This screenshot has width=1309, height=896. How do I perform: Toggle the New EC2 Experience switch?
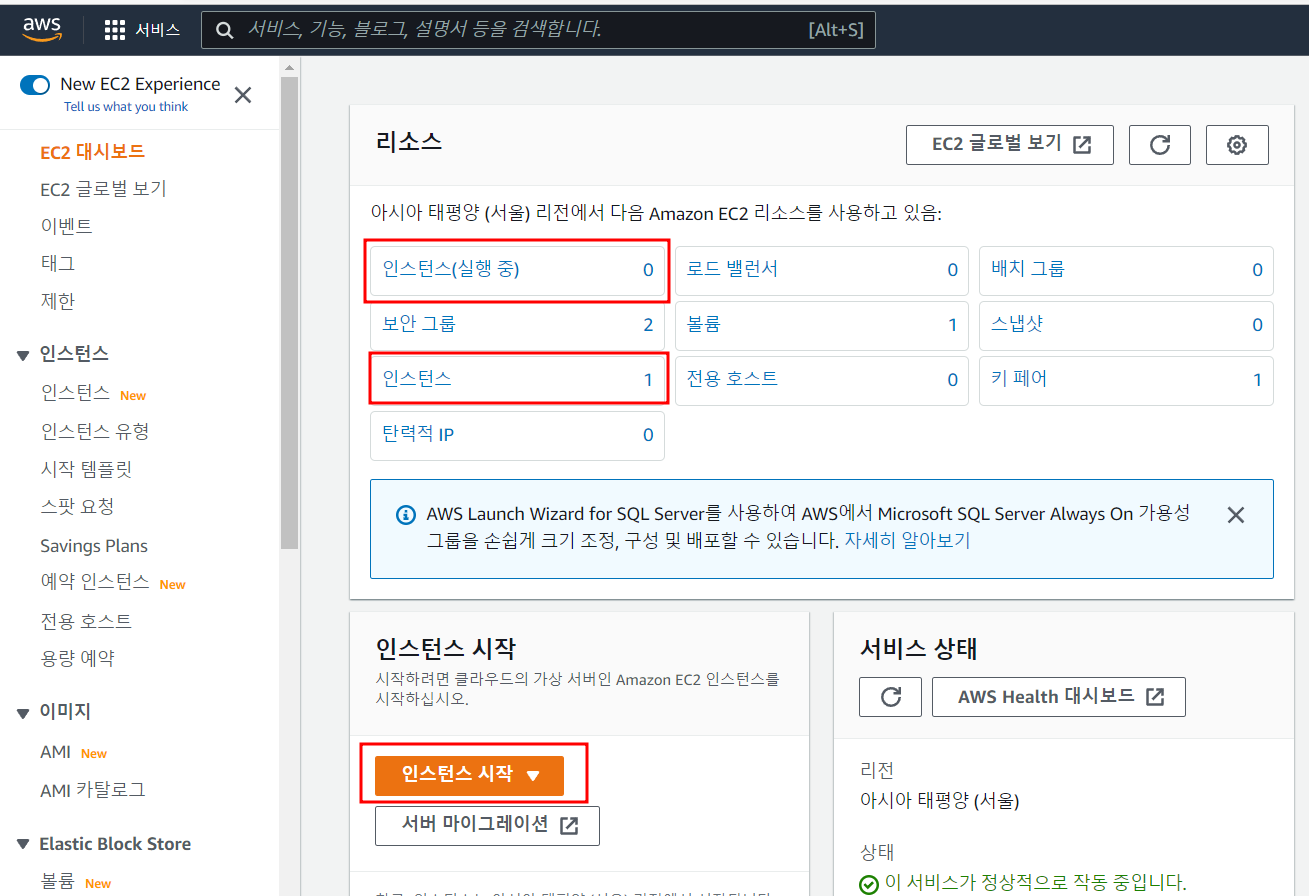pyautogui.click(x=35, y=85)
